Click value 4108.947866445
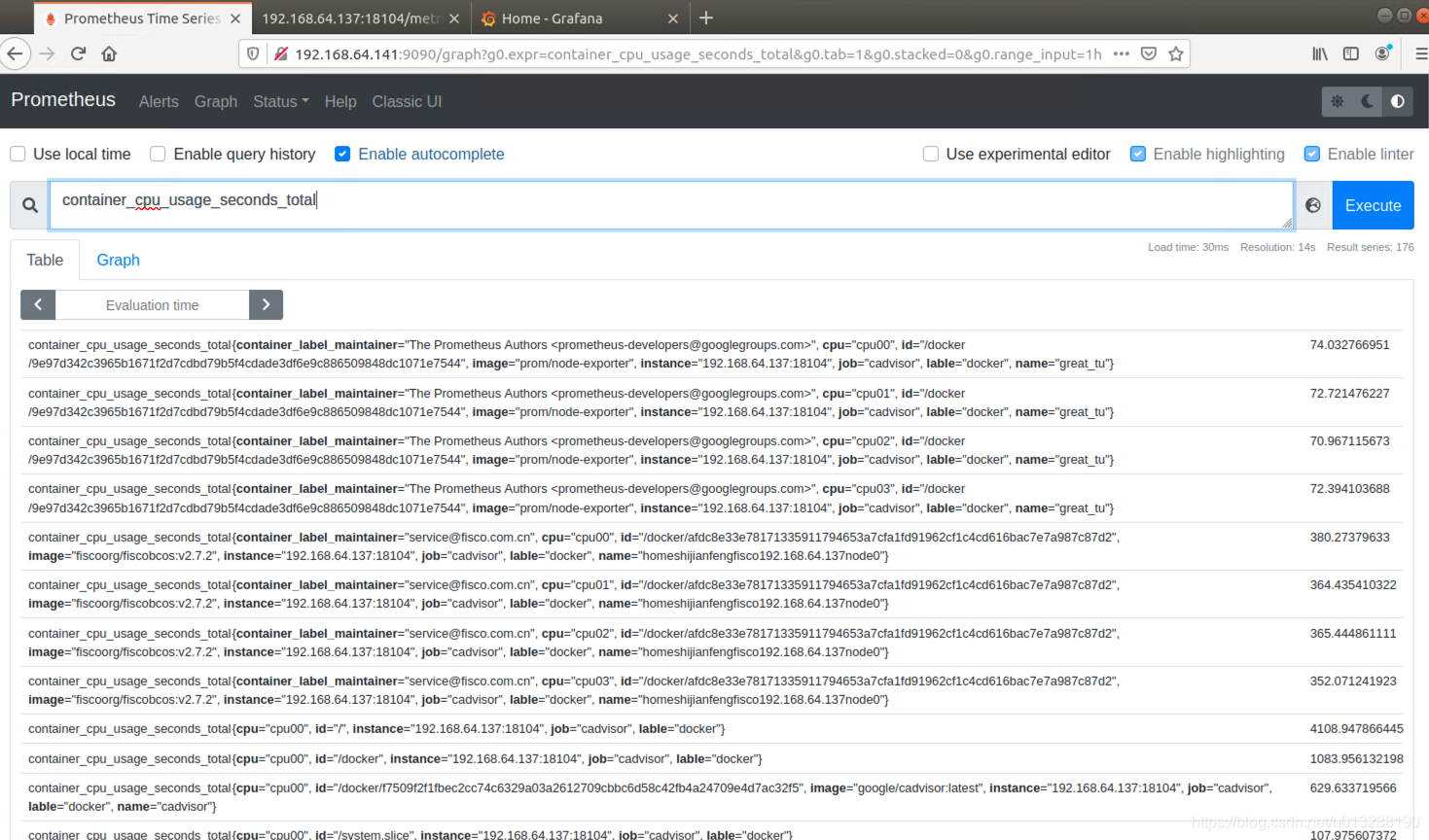Image resolution: width=1429 pixels, height=840 pixels. pyautogui.click(x=1356, y=728)
